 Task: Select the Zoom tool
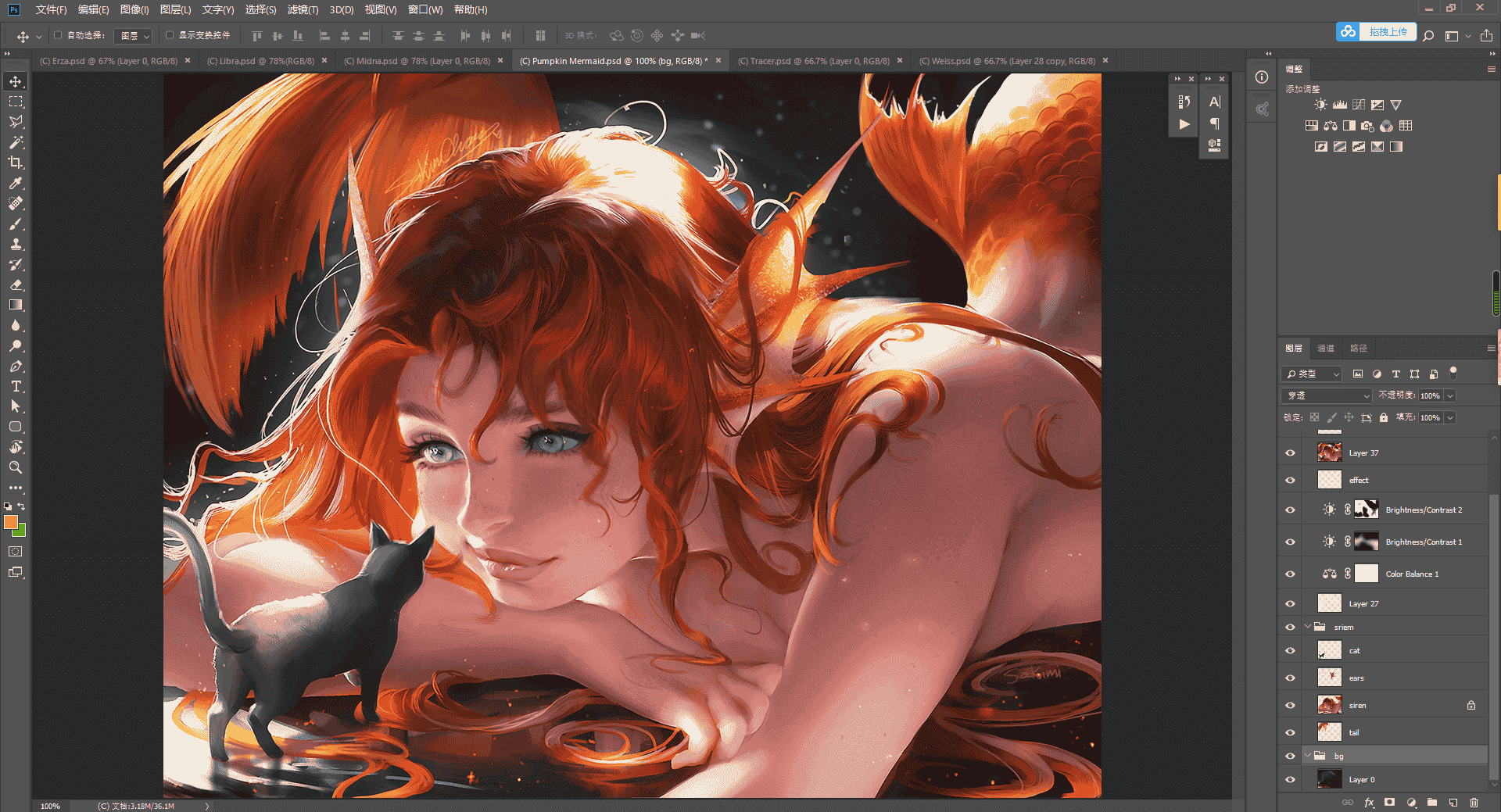point(16,467)
